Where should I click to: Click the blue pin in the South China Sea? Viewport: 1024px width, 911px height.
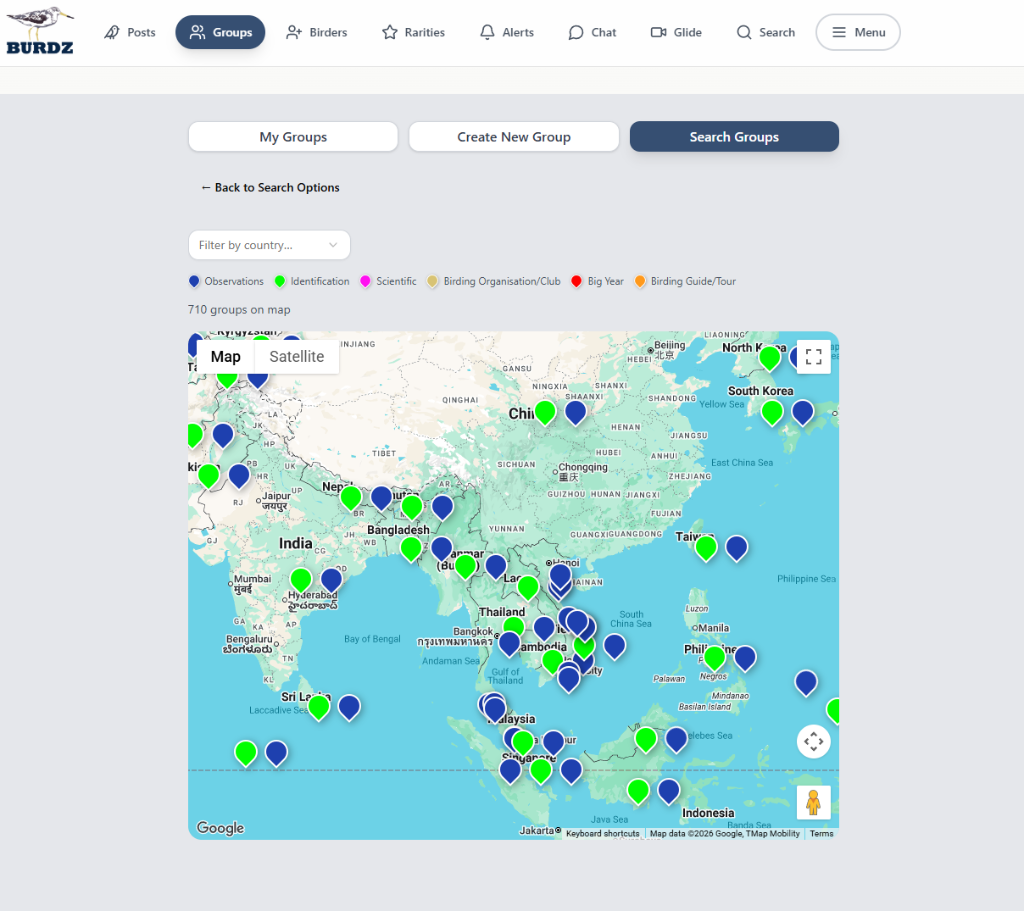(x=615, y=646)
